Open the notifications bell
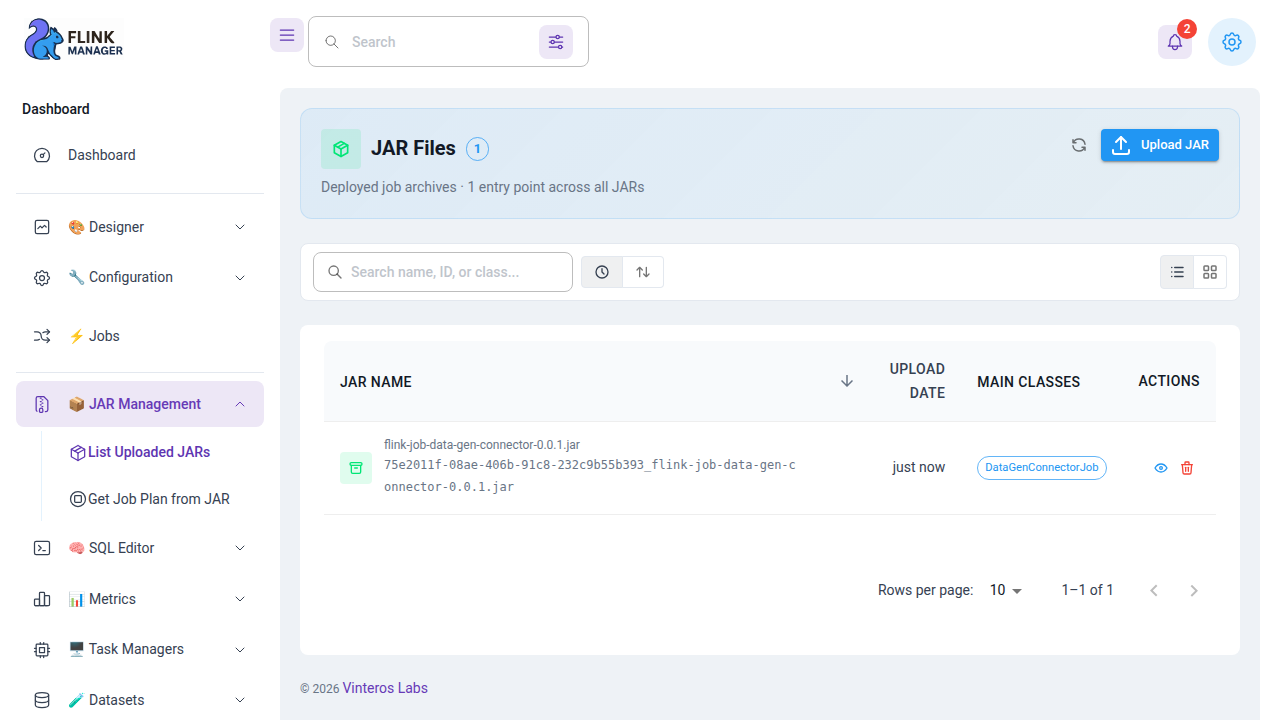The width and height of the screenshot is (1280, 720). (x=1175, y=42)
